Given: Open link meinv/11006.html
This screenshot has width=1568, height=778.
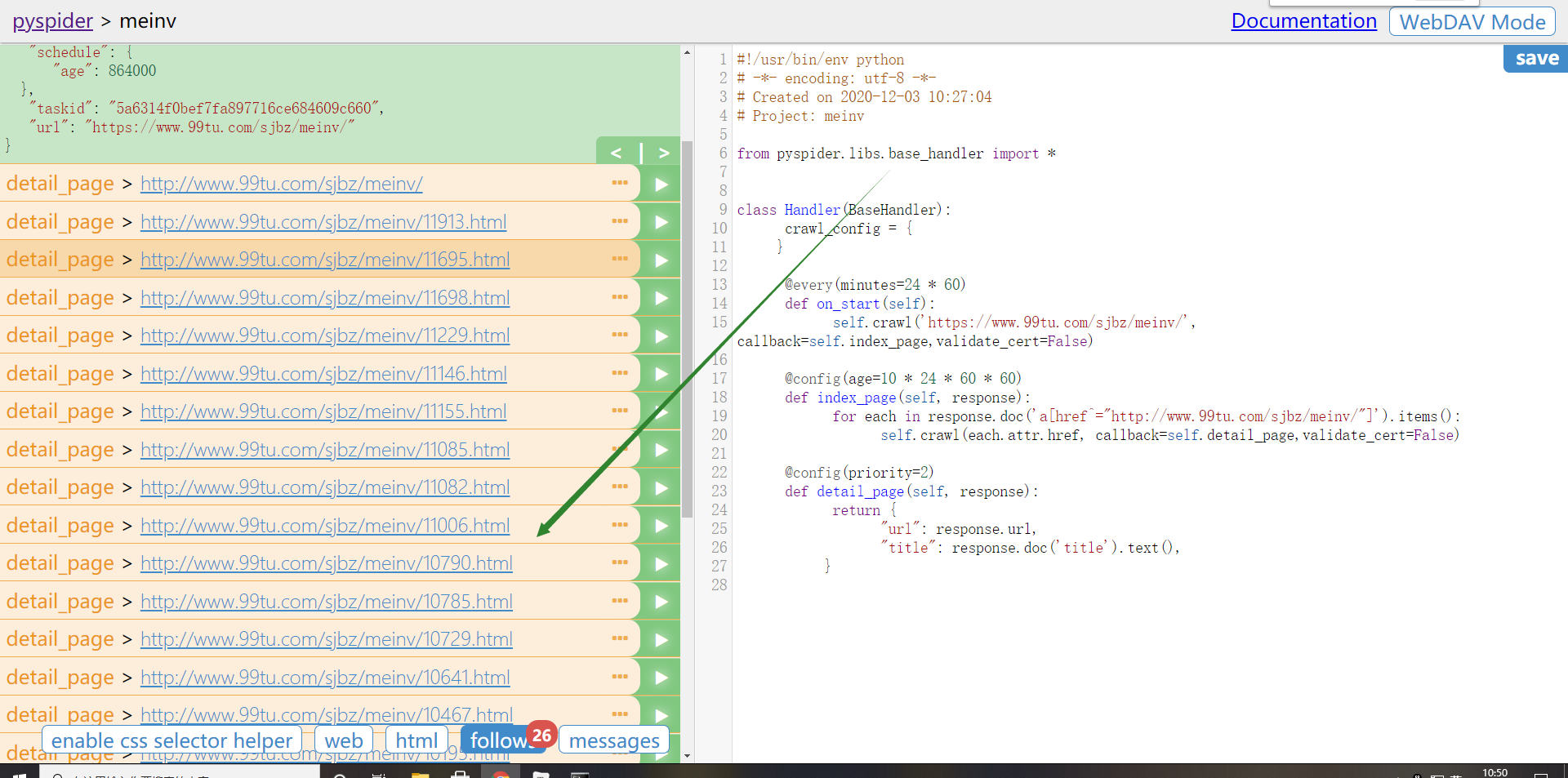Looking at the screenshot, I should click(325, 526).
